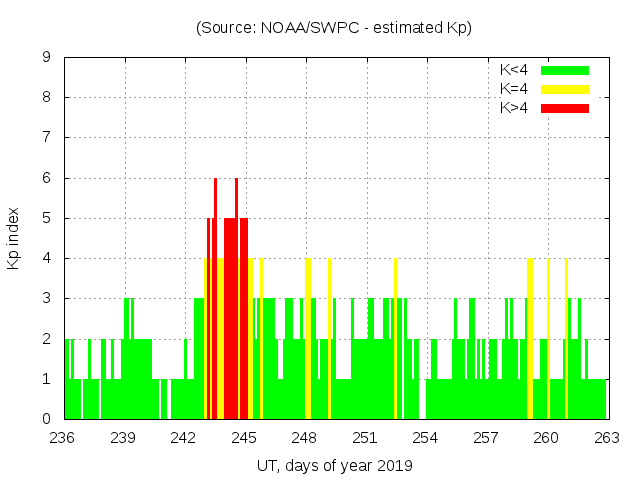
Task: Click the yellow bar at day 248
Action: click(308, 340)
